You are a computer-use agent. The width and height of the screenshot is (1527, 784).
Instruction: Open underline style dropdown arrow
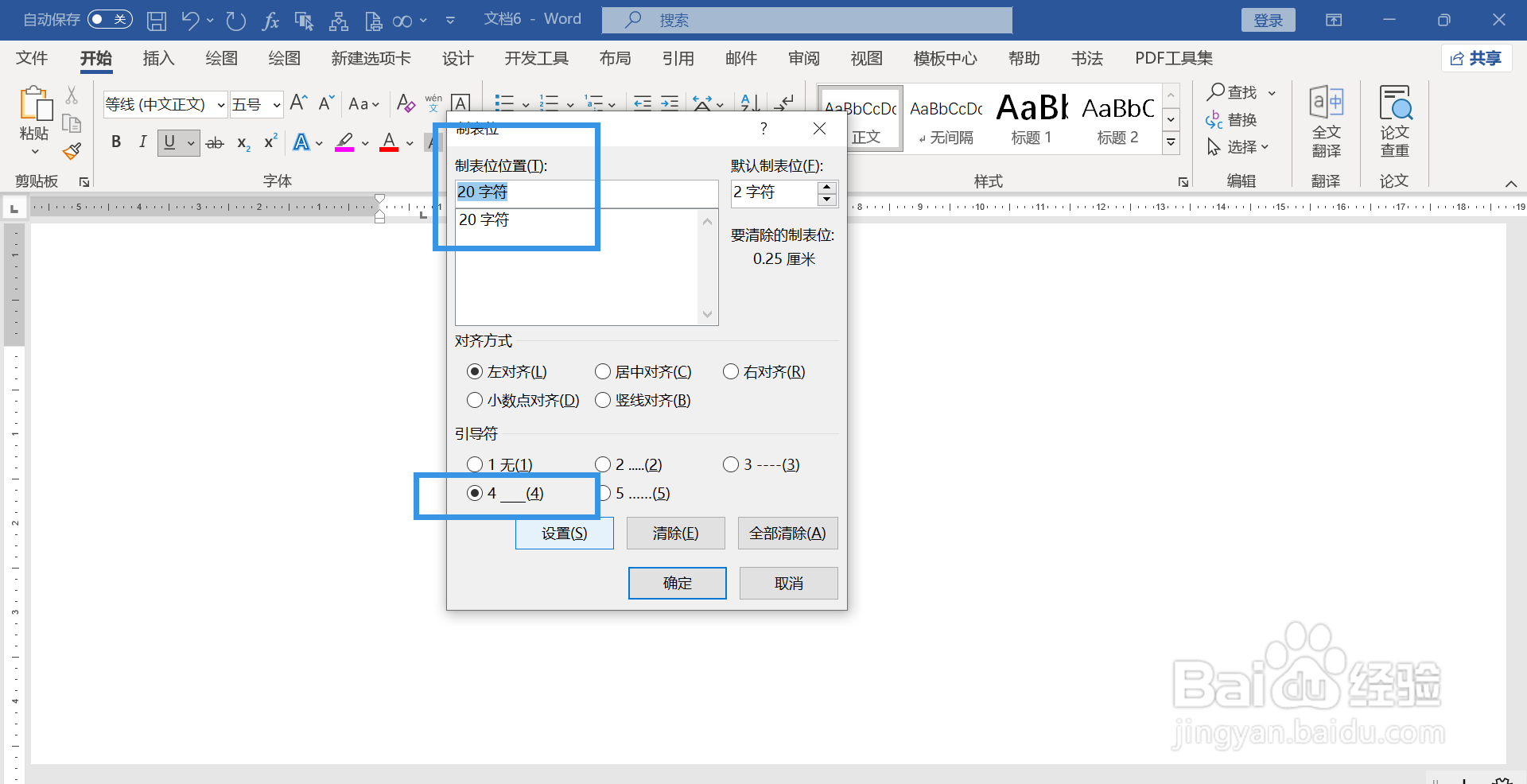coord(191,143)
